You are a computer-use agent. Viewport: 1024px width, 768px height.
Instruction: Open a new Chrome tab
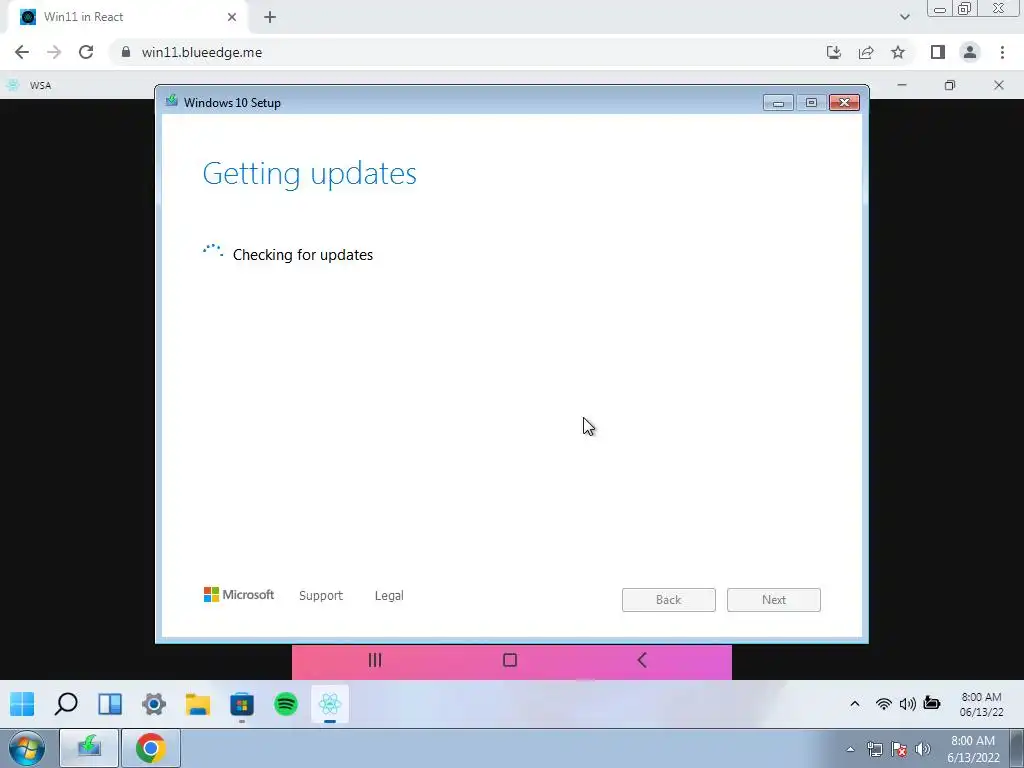270,17
